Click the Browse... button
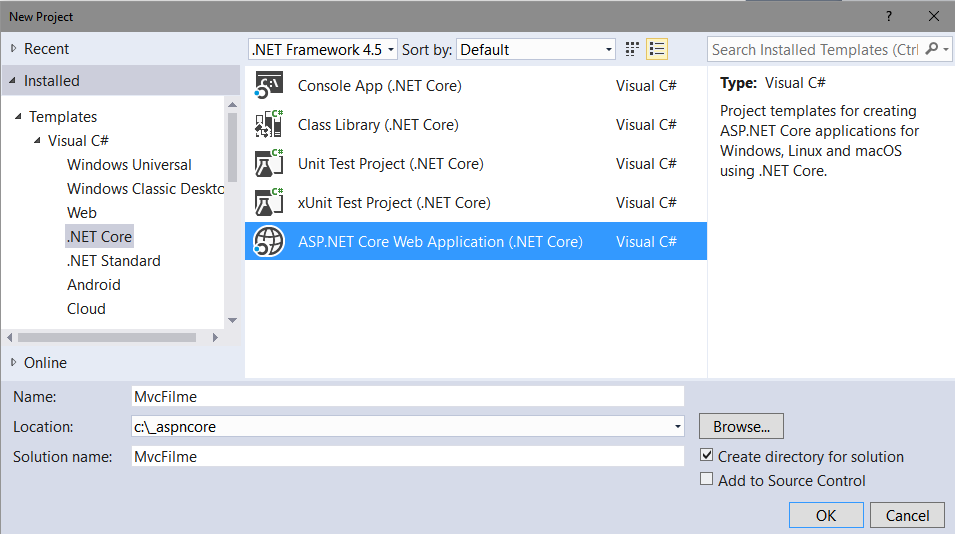The image size is (955, 534). (x=741, y=426)
